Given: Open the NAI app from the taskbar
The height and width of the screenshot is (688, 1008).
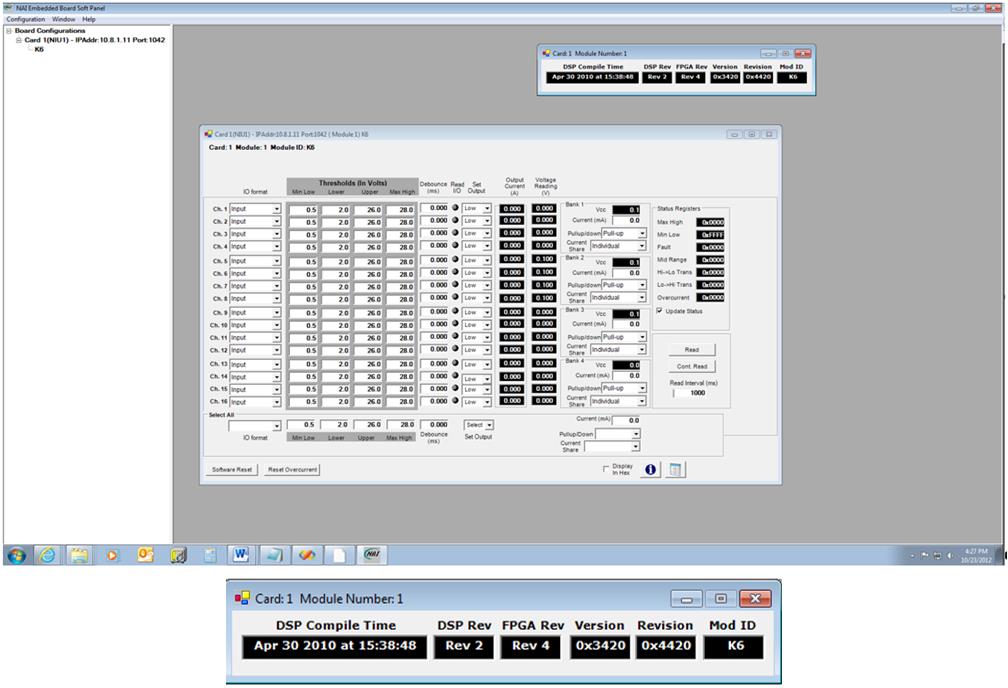Looking at the screenshot, I should click(372, 555).
